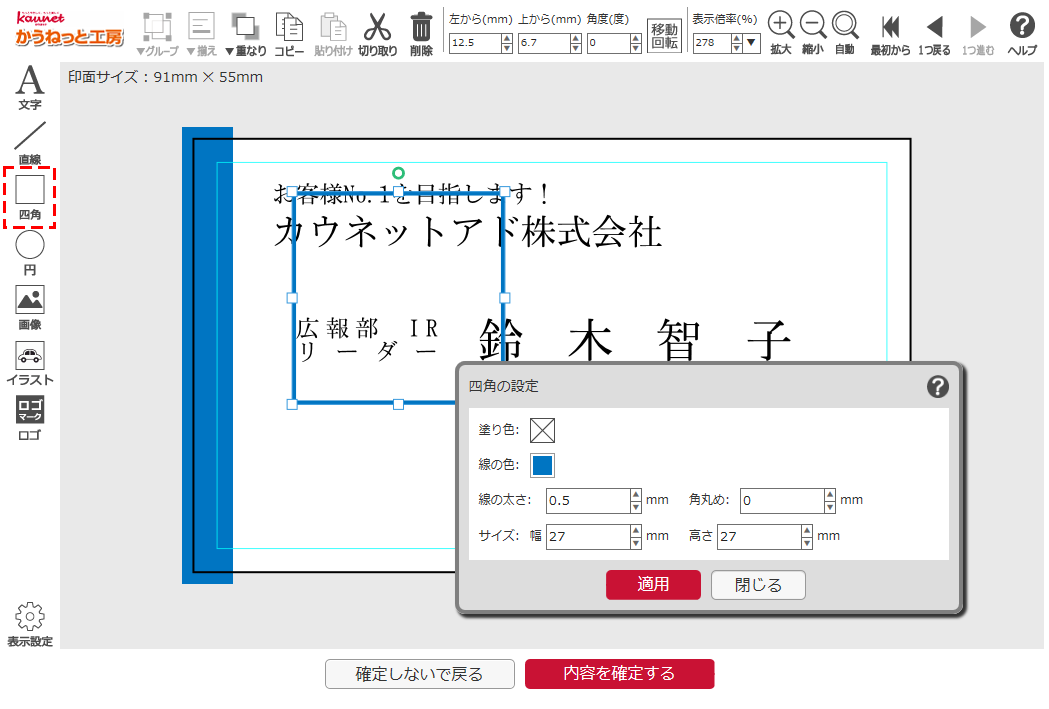The height and width of the screenshot is (709, 1049).
Task: Click the 拡大 zoom in icon
Action: coord(780,33)
